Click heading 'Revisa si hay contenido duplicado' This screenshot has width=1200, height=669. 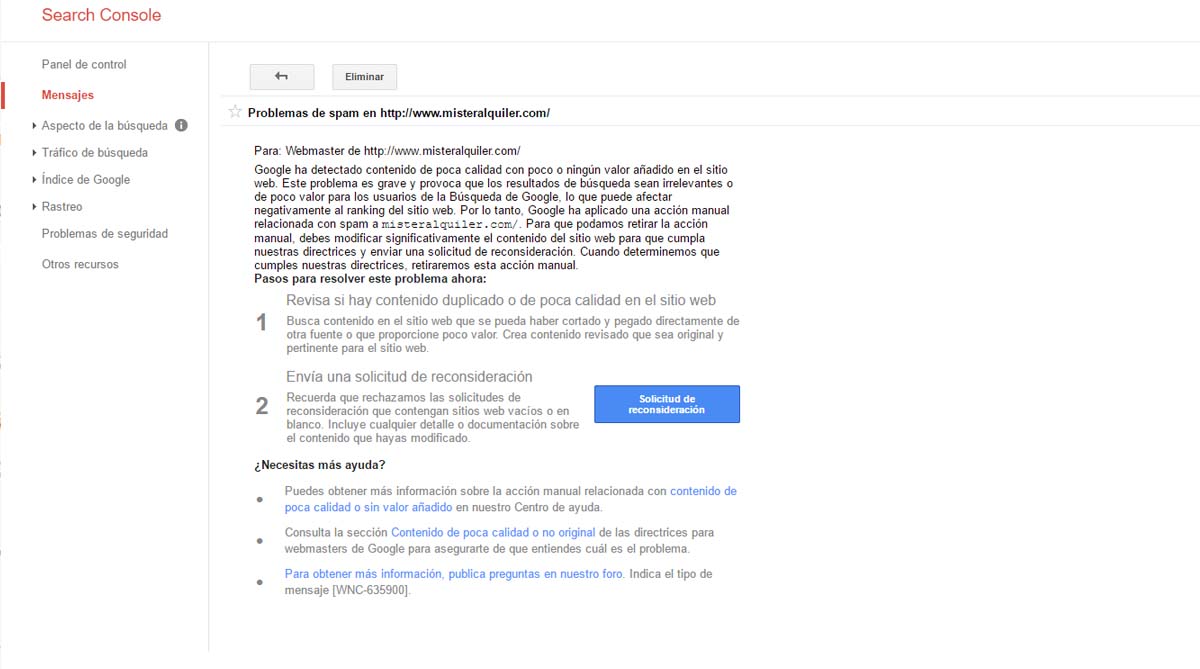pyautogui.click(x=501, y=300)
